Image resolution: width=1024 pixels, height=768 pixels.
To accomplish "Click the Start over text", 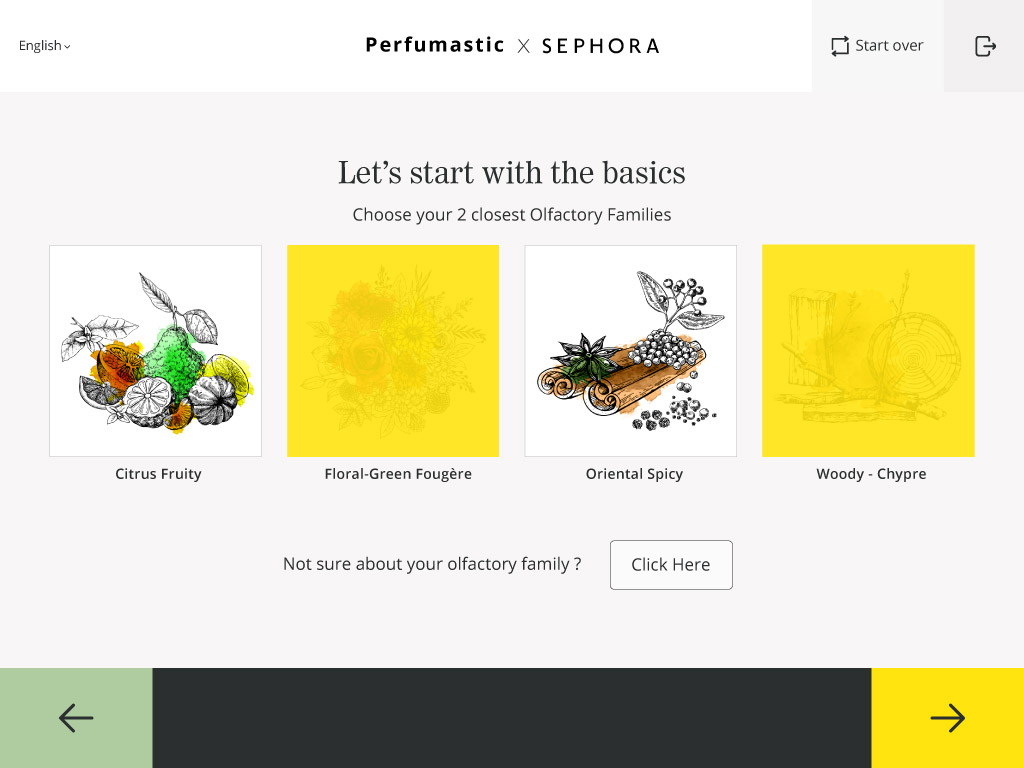I will coord(889,46).
